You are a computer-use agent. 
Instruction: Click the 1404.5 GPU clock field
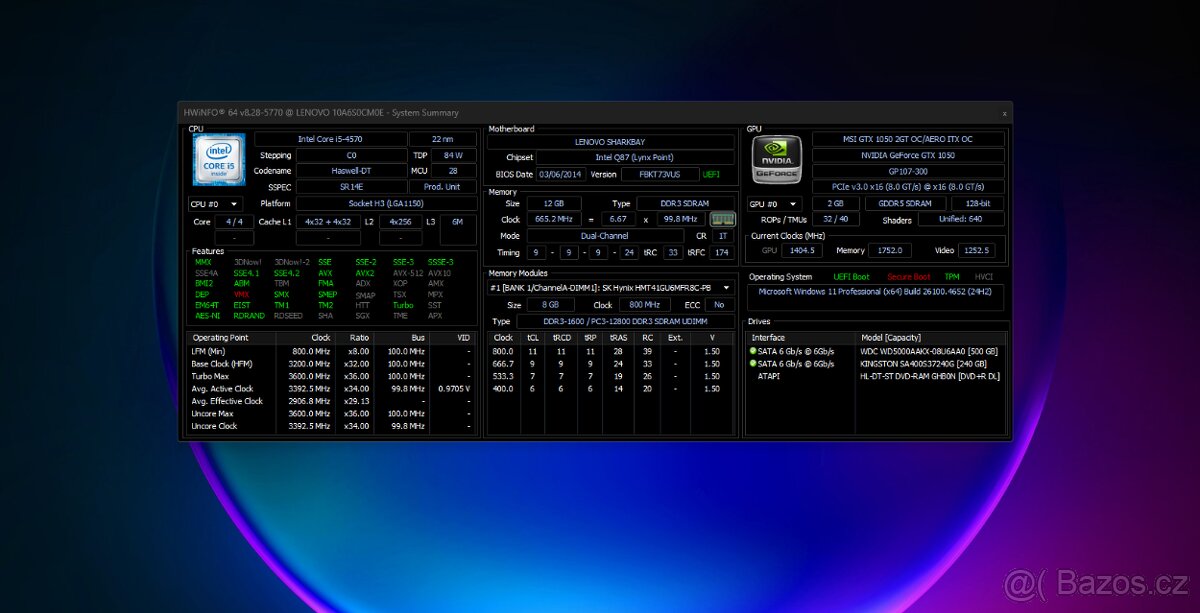(x=801, y=251)
